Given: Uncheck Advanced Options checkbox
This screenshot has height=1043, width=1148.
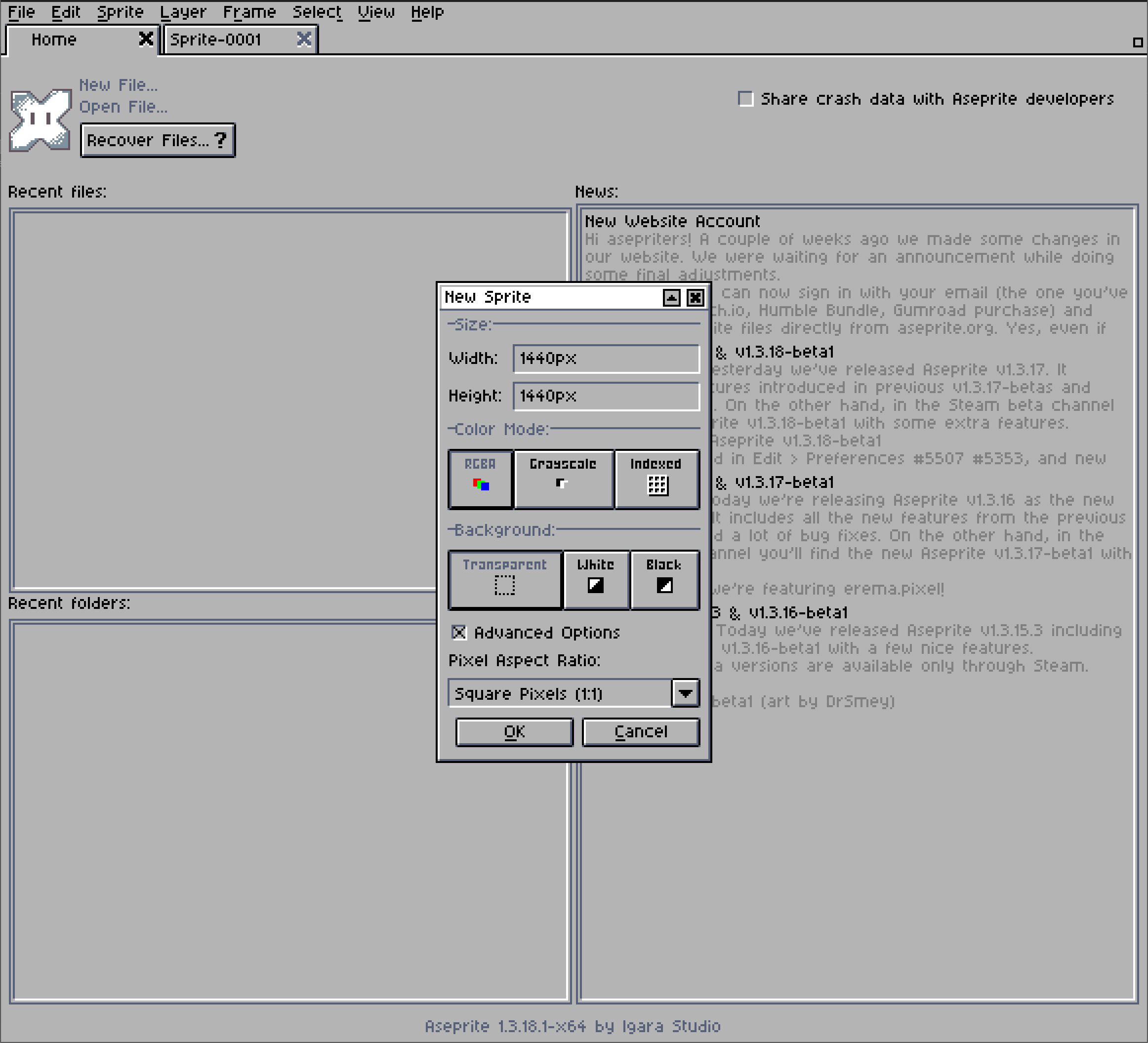Looking at the screenshot, I should (459, 632).
